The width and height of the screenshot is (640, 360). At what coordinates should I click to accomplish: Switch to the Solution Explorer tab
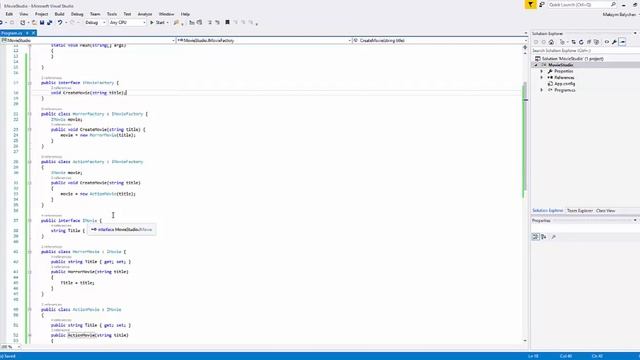click(547, 211)
